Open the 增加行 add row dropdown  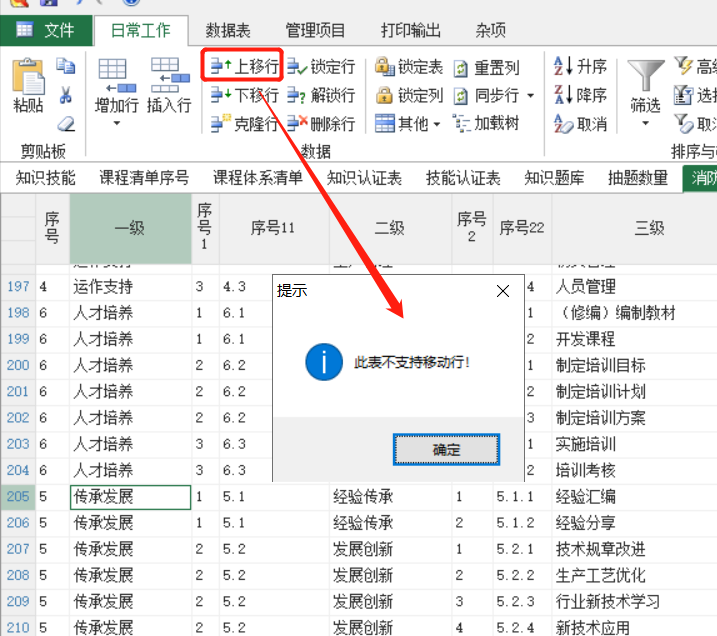116,124
